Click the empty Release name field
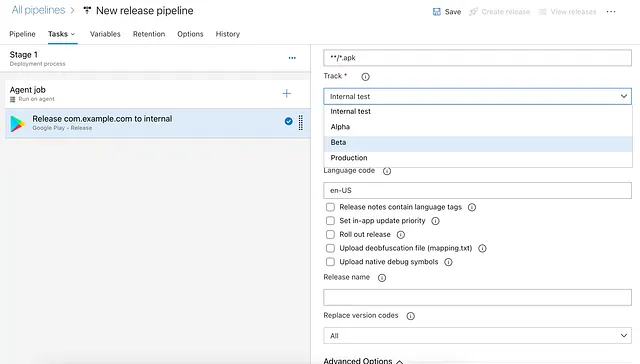The width and height of the screenshot is (640, 364). [478, 297]
